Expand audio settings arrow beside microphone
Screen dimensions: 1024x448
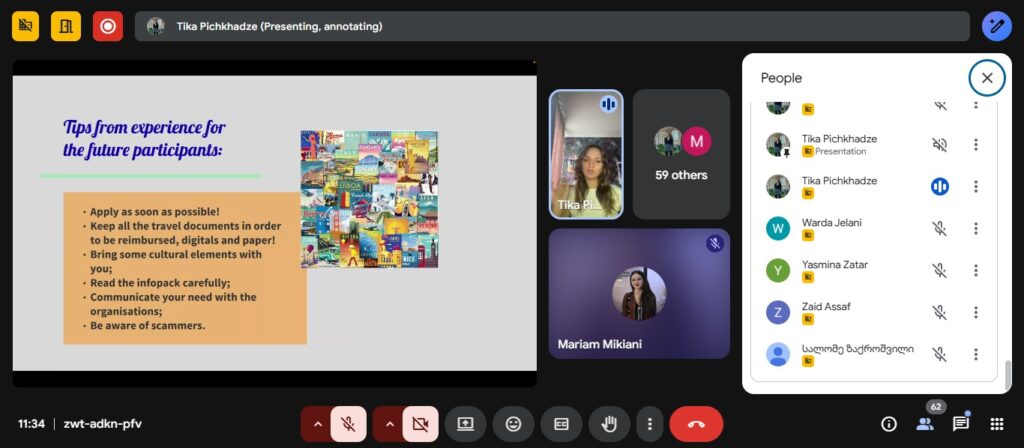[318, 424]
